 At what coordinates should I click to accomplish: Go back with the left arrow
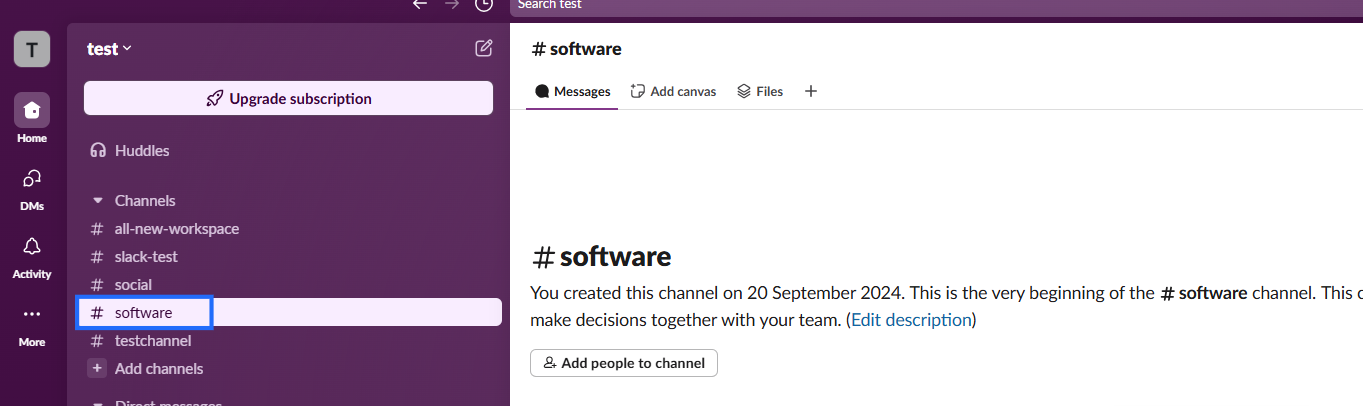pyautogui.click(x=420, y=4)
